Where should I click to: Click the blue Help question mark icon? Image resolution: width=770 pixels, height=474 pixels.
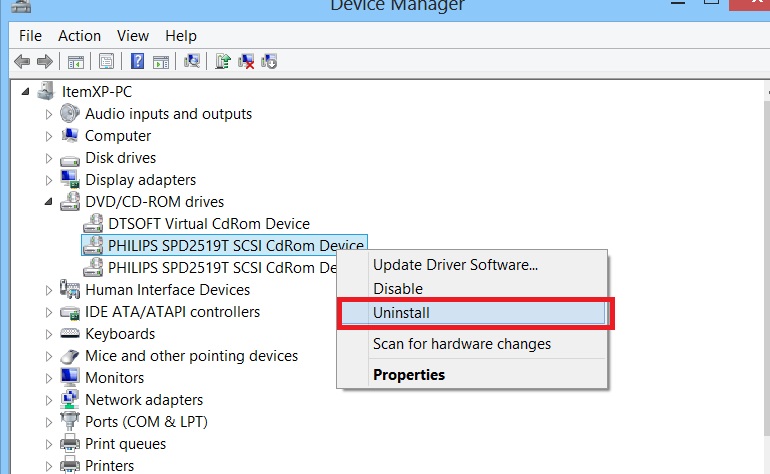(x=138, y=62)
